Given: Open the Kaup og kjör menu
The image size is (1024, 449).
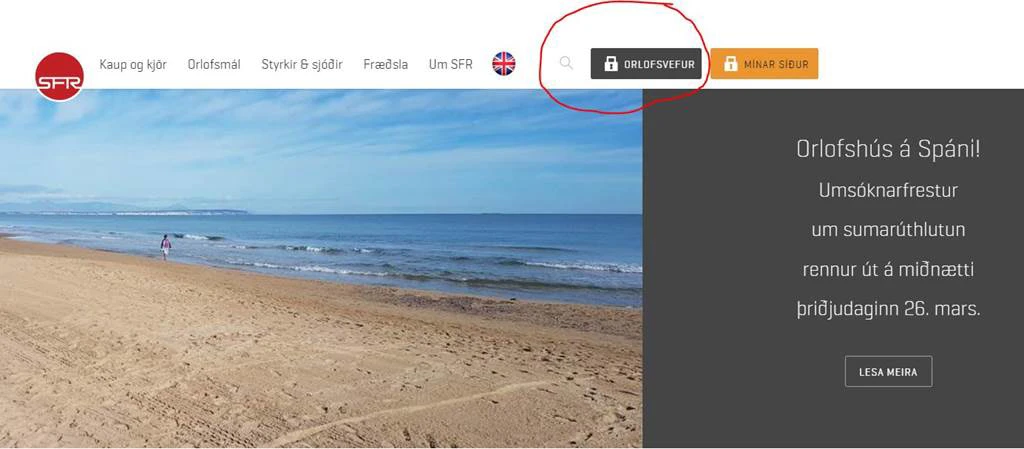Looking at the screenshot, I should tap(133, 65).
